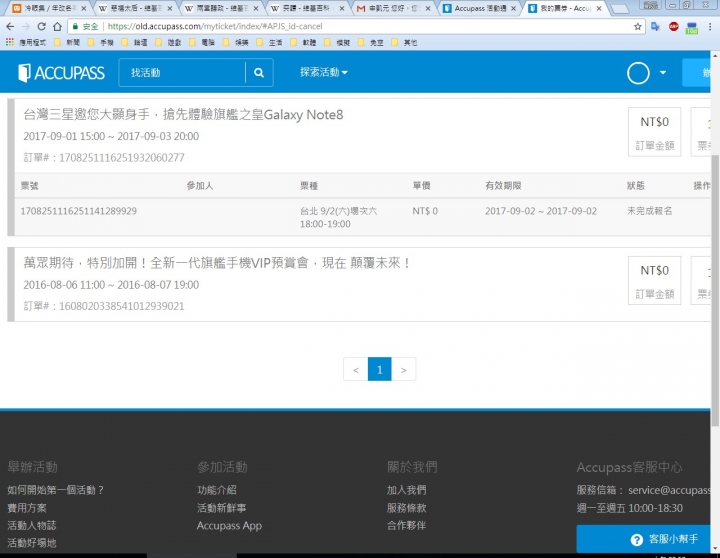Select order number 1608020338541012939021

(122, 306)
